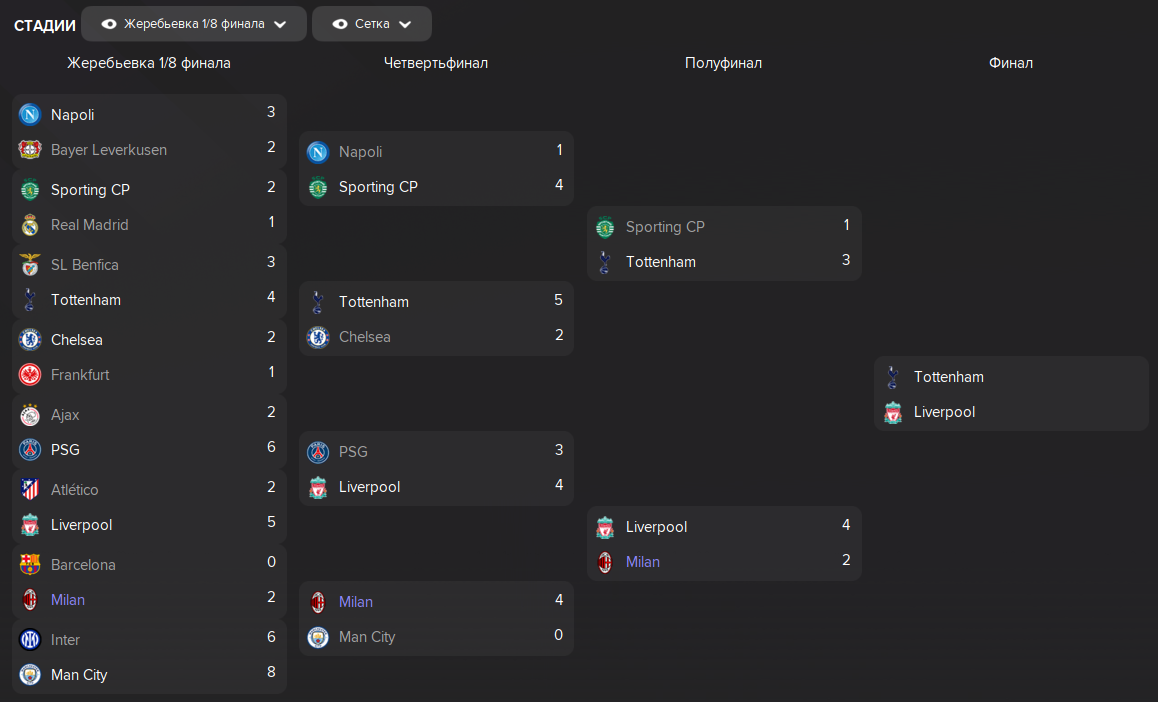1158x702 pixels.
Task: Toggle the eye icon beside Жеребьевка 1/8 финала
Action: 109,24
